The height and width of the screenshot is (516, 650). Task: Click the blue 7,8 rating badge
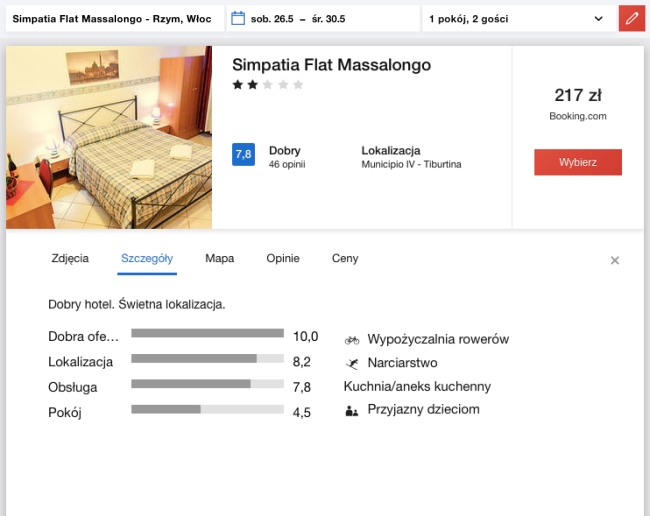243,155
